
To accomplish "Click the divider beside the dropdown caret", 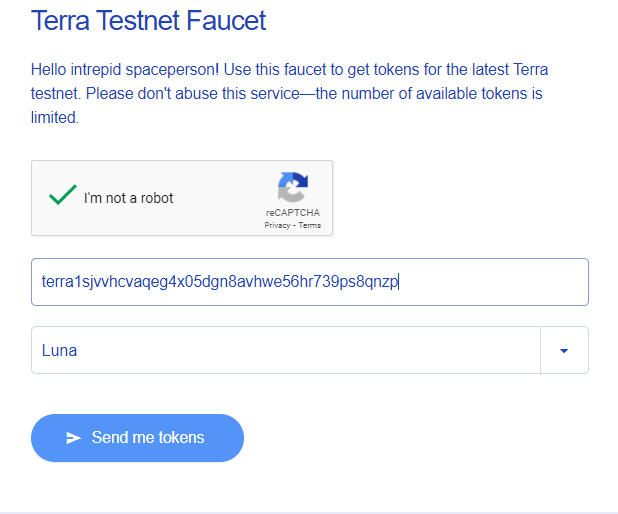I will coord(540,350).
